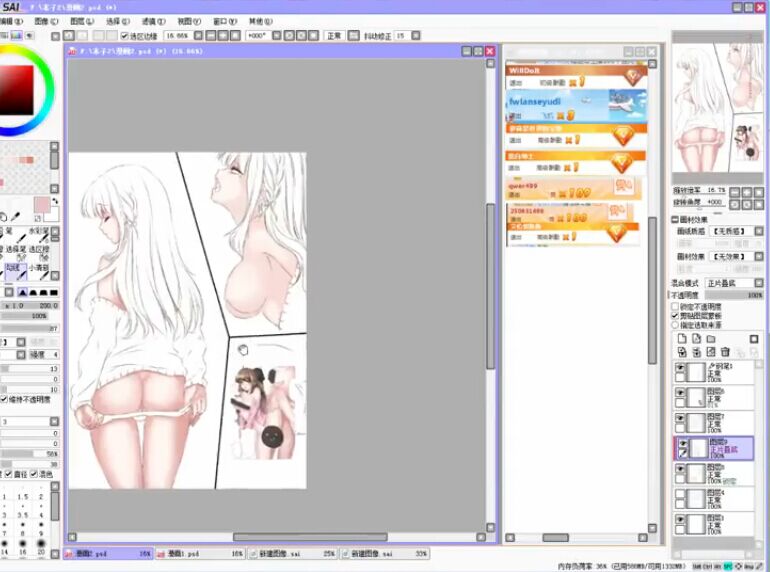This screenshot has width=770, height=572.
Task: Delete the layer with trash icon
Action: click(725, 352)
